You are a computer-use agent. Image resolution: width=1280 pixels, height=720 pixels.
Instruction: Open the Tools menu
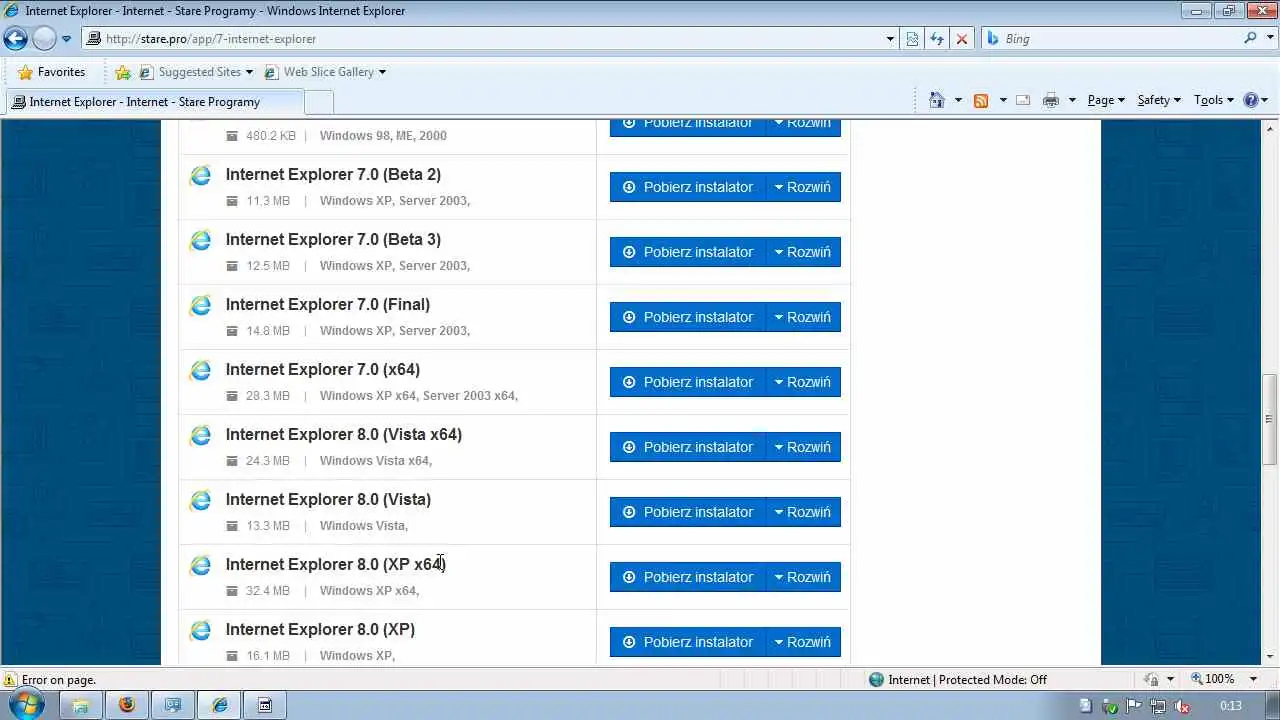click(1214, 100)
